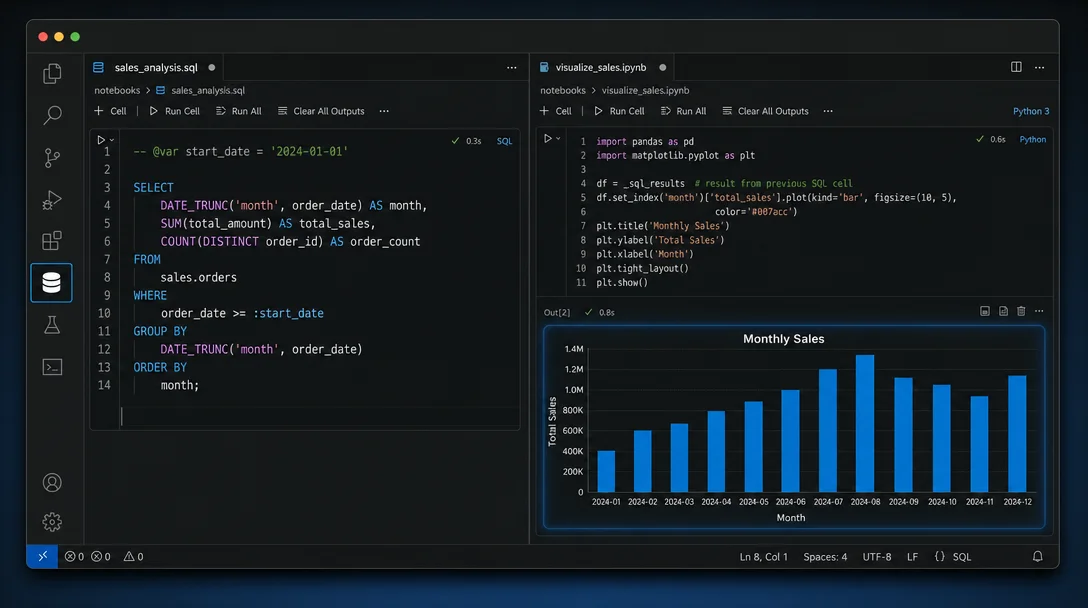Click the tallest 2024-08 bar in chart
Image resolution: width=1088 pixels, height=608 pixels.
point(865,423)
